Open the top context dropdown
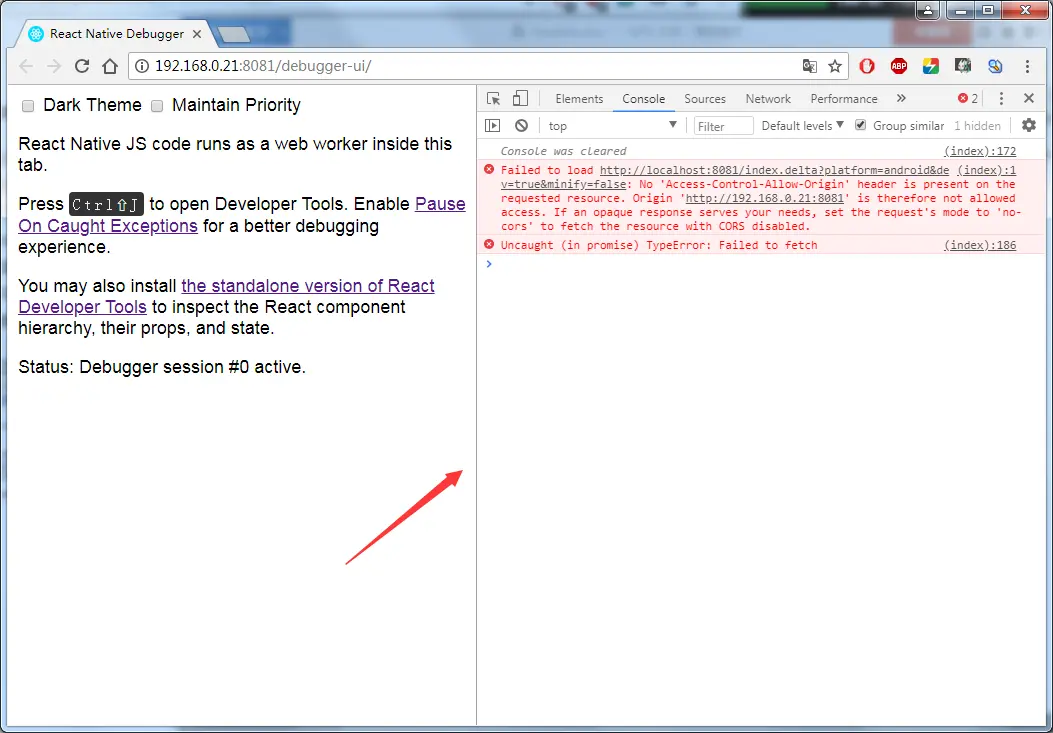Viewport: 1053px width, 733px height. click(612, 126)
